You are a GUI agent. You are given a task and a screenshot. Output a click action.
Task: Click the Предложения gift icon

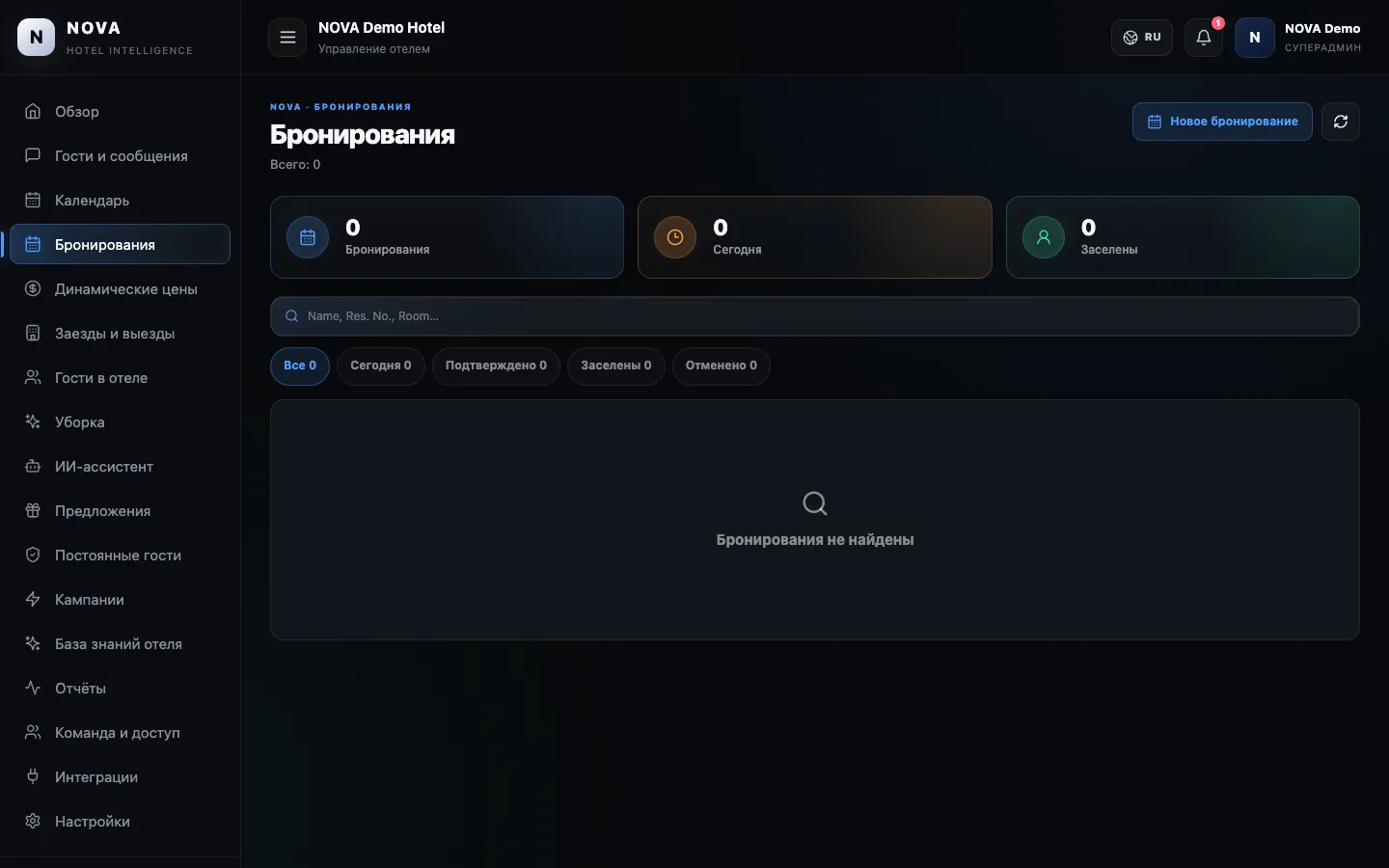coord(33,510)
